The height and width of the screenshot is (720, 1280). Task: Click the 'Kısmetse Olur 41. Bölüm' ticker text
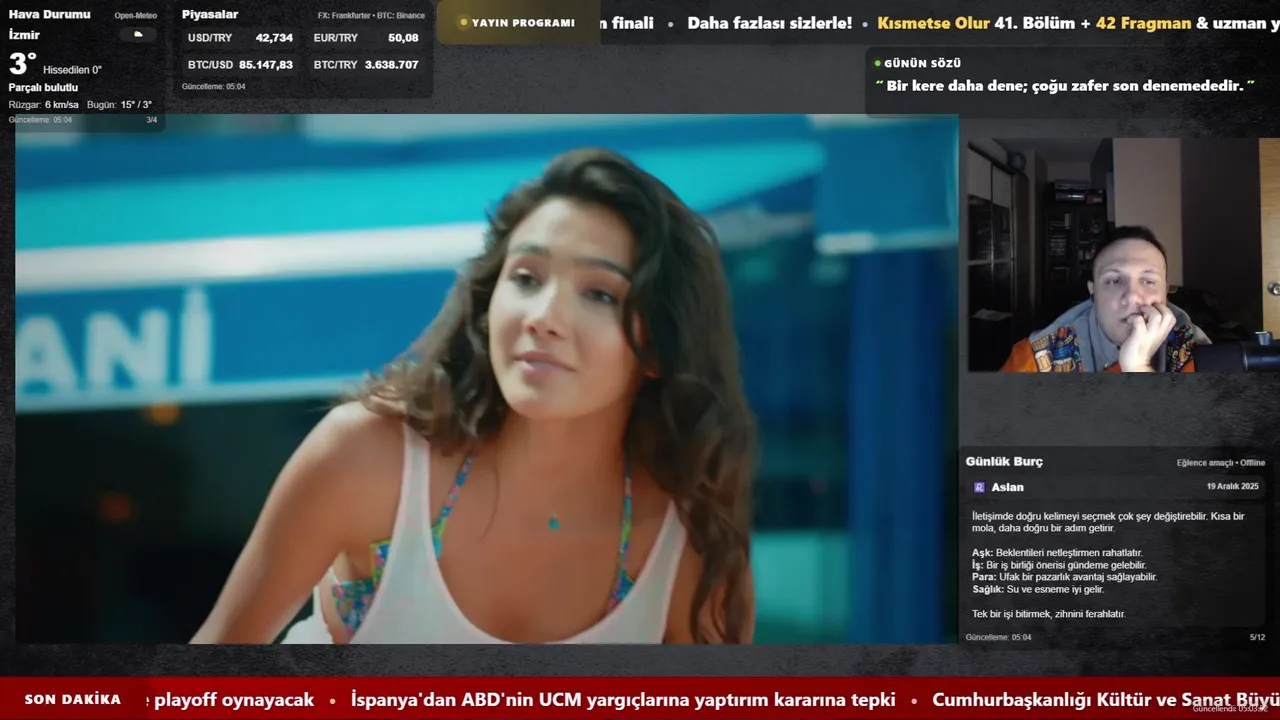(x=976, y=23)
